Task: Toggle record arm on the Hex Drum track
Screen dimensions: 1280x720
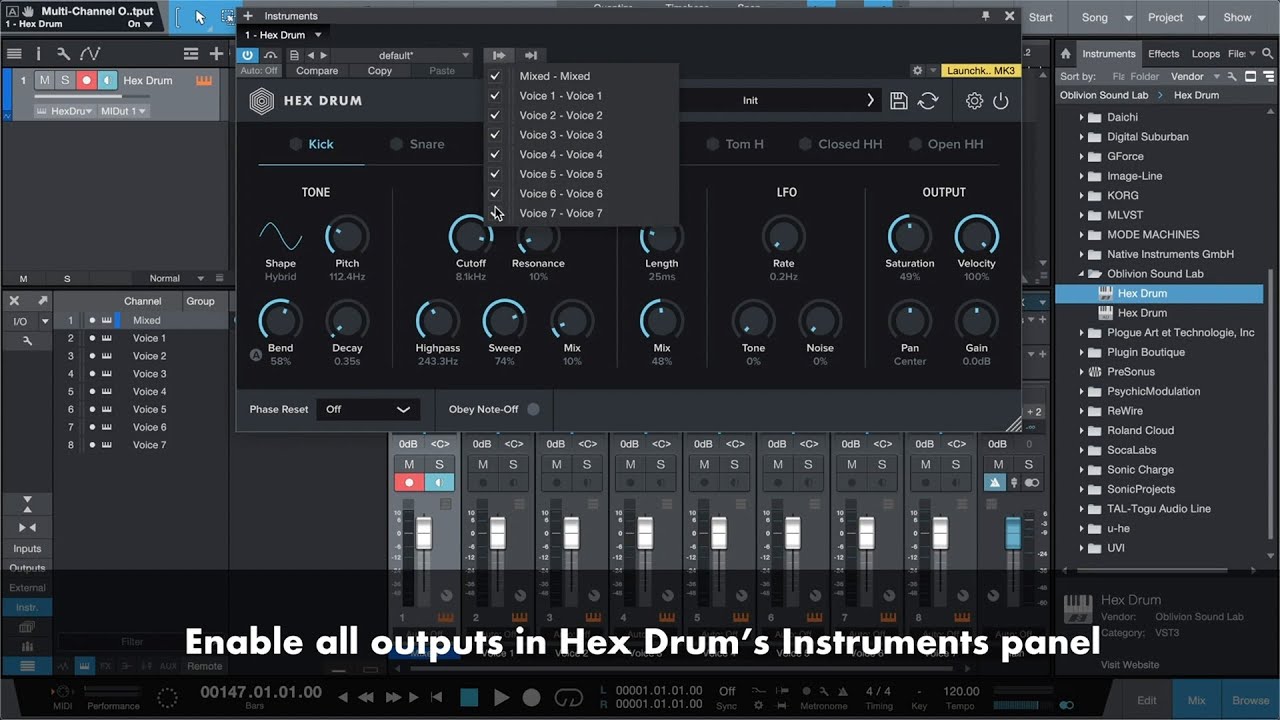Action: point(86,81)
